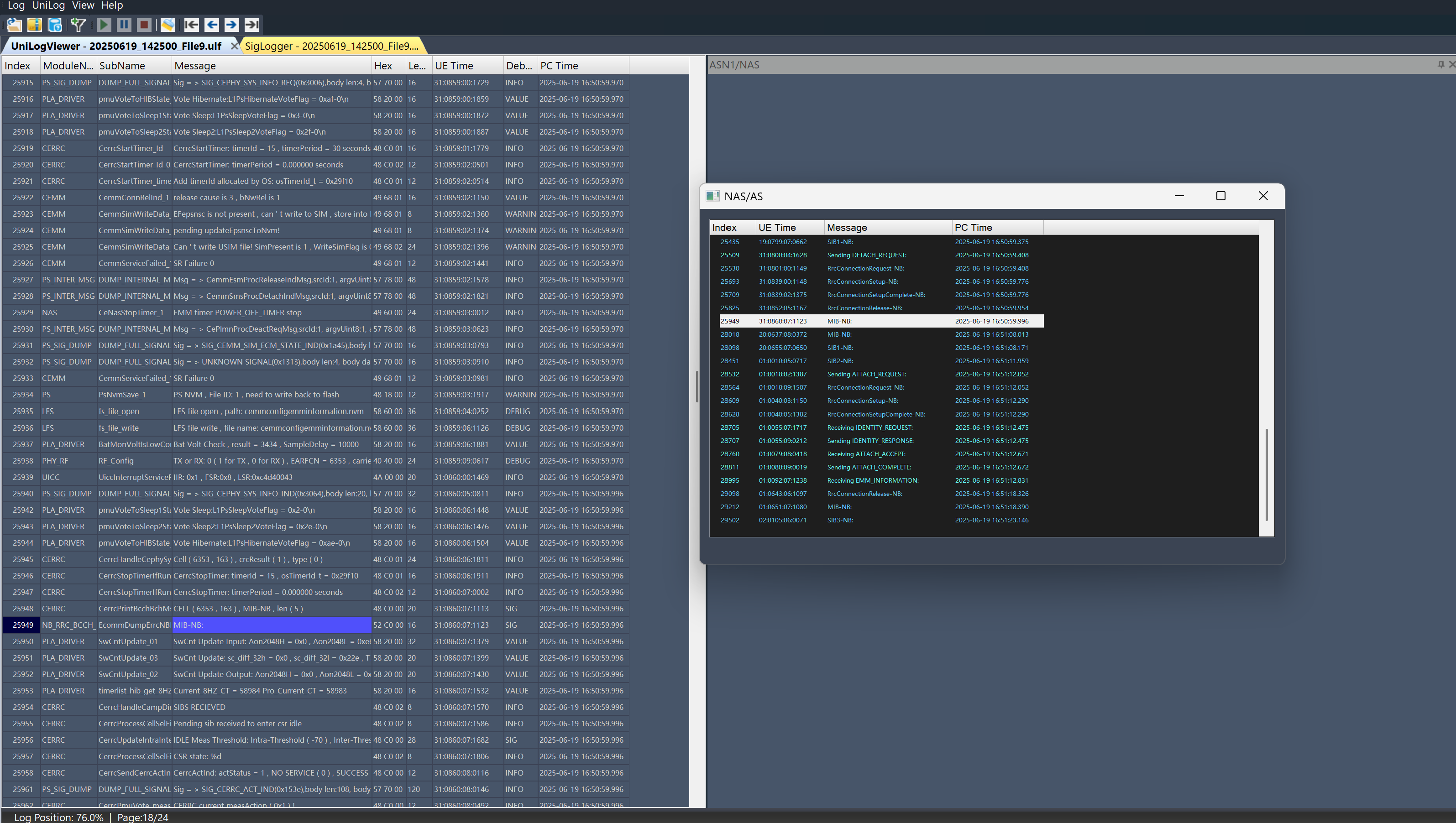Screen dimensions: 1456x823
Task: Toggle auto-hide pin on the ASN1/NAS panel
Action: pos(1440,64)
